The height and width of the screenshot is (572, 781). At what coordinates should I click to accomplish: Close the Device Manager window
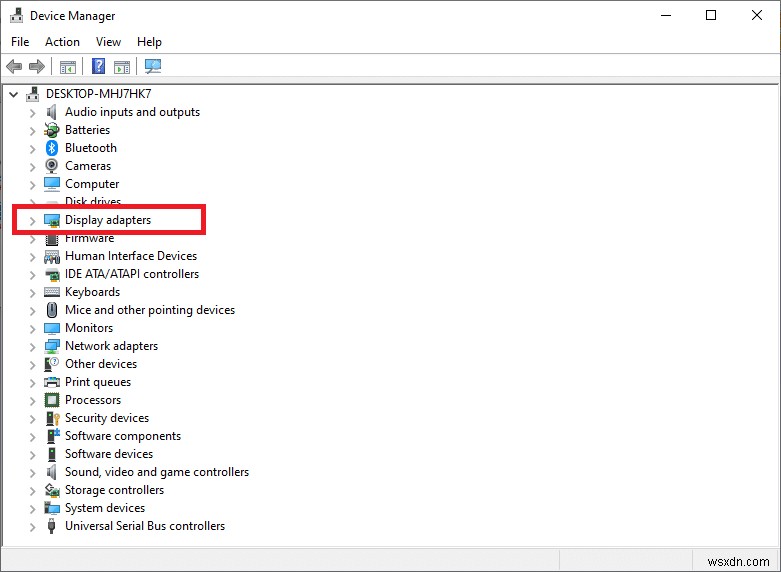[x=757, y=15]
